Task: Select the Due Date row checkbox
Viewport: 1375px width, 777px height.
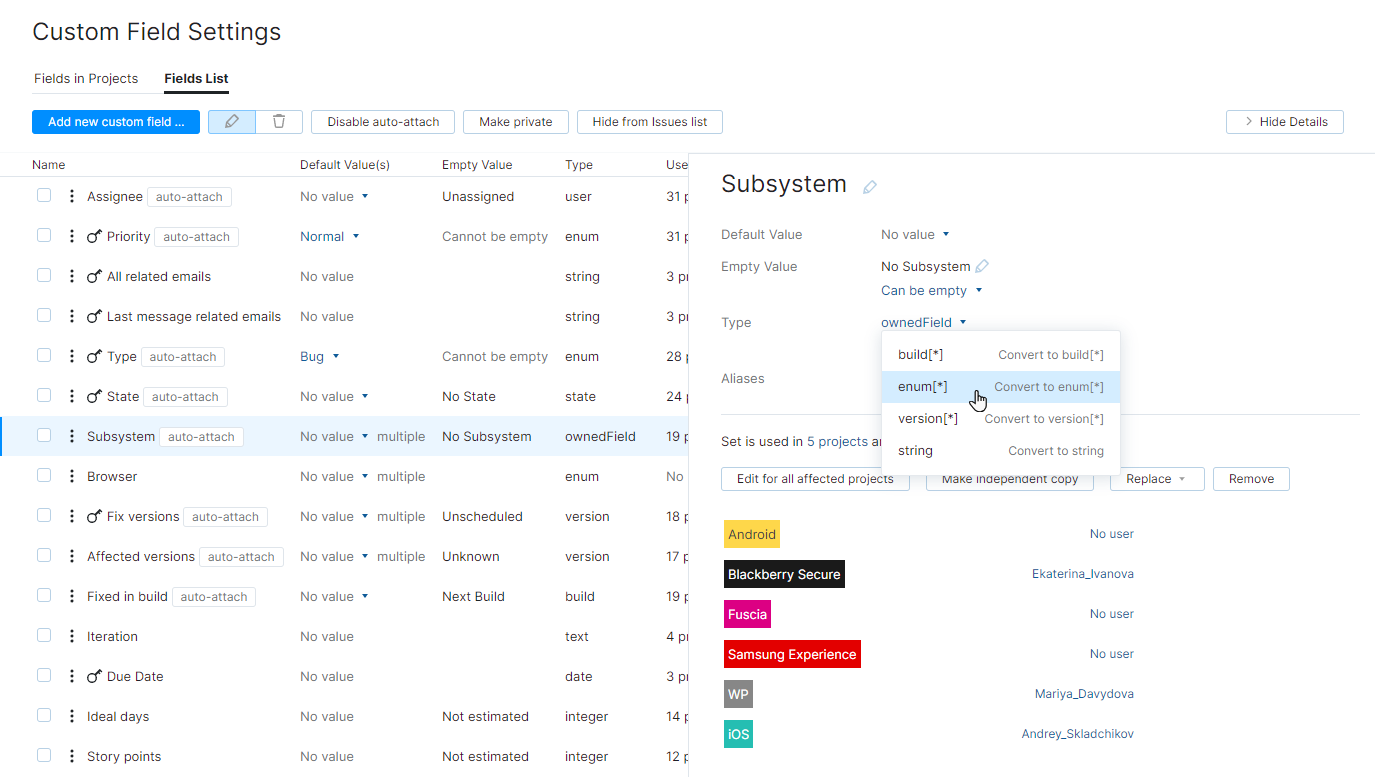Action: point(44,676)
